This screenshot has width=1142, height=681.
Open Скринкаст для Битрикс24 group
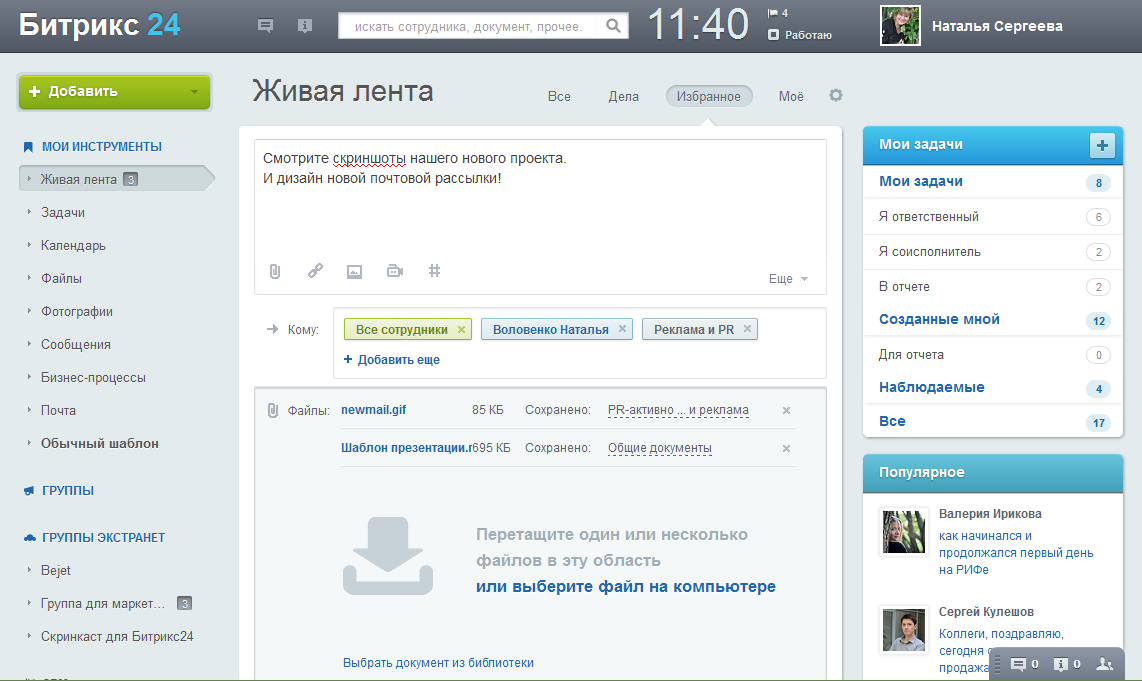(x=117, y=637)
